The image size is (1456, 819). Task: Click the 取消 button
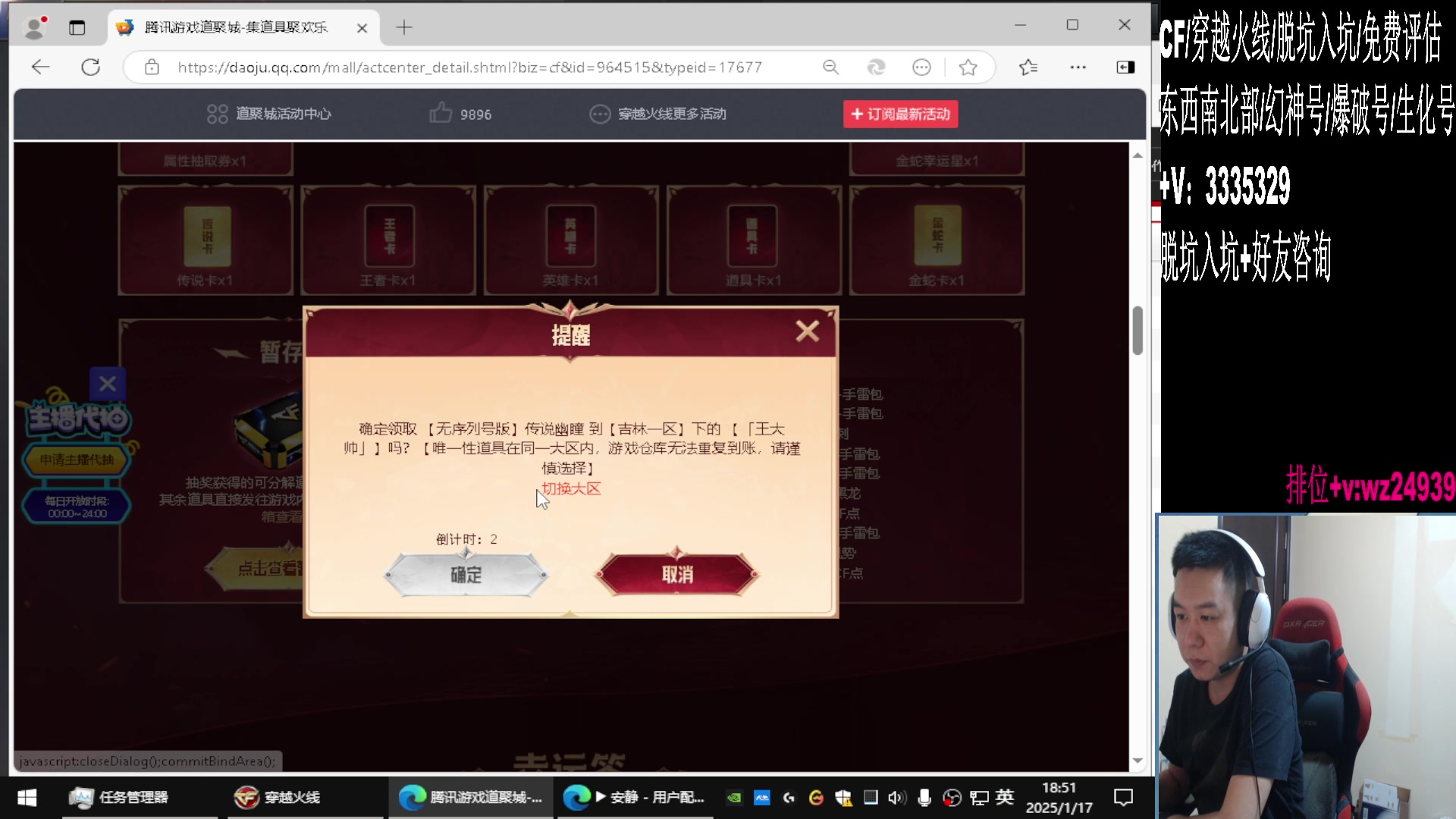[x=677, y=575]
